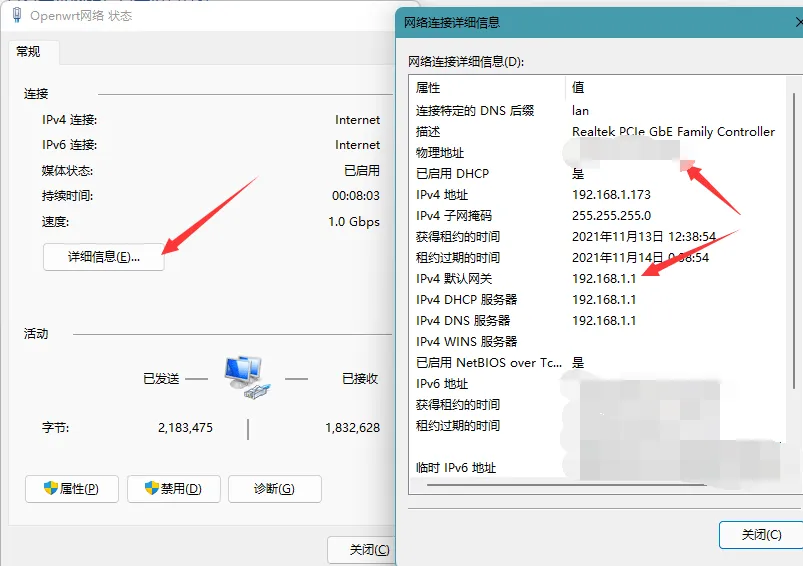This screenshot has width=803, height=566.
Task: Click the X close icon of details dialog
Action: [x=799, y=22]
